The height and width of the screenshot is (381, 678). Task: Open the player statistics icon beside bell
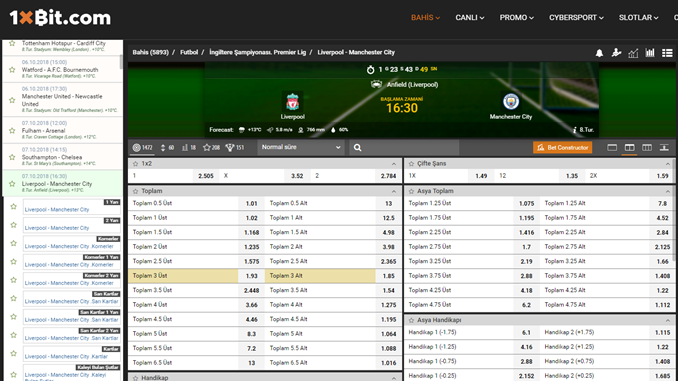[x=616, y=53]
